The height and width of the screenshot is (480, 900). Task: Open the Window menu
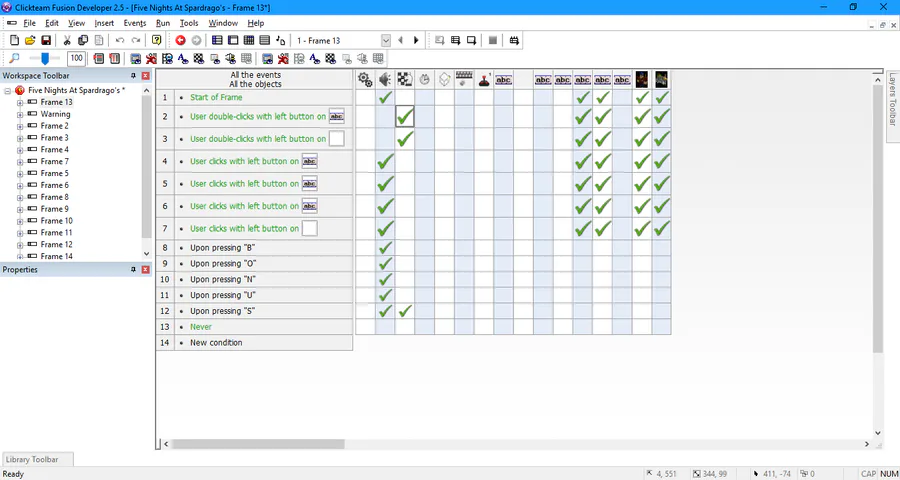(223, 24)
